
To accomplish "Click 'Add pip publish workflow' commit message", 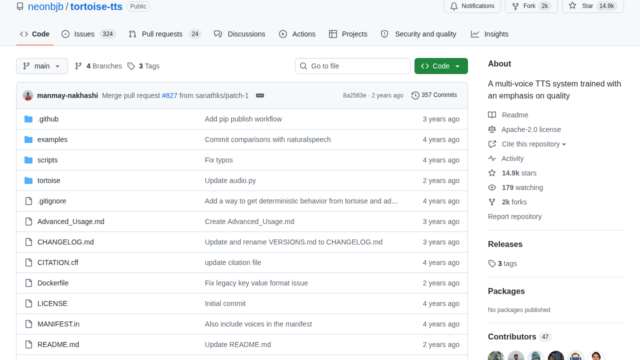I will click(243, 119).
